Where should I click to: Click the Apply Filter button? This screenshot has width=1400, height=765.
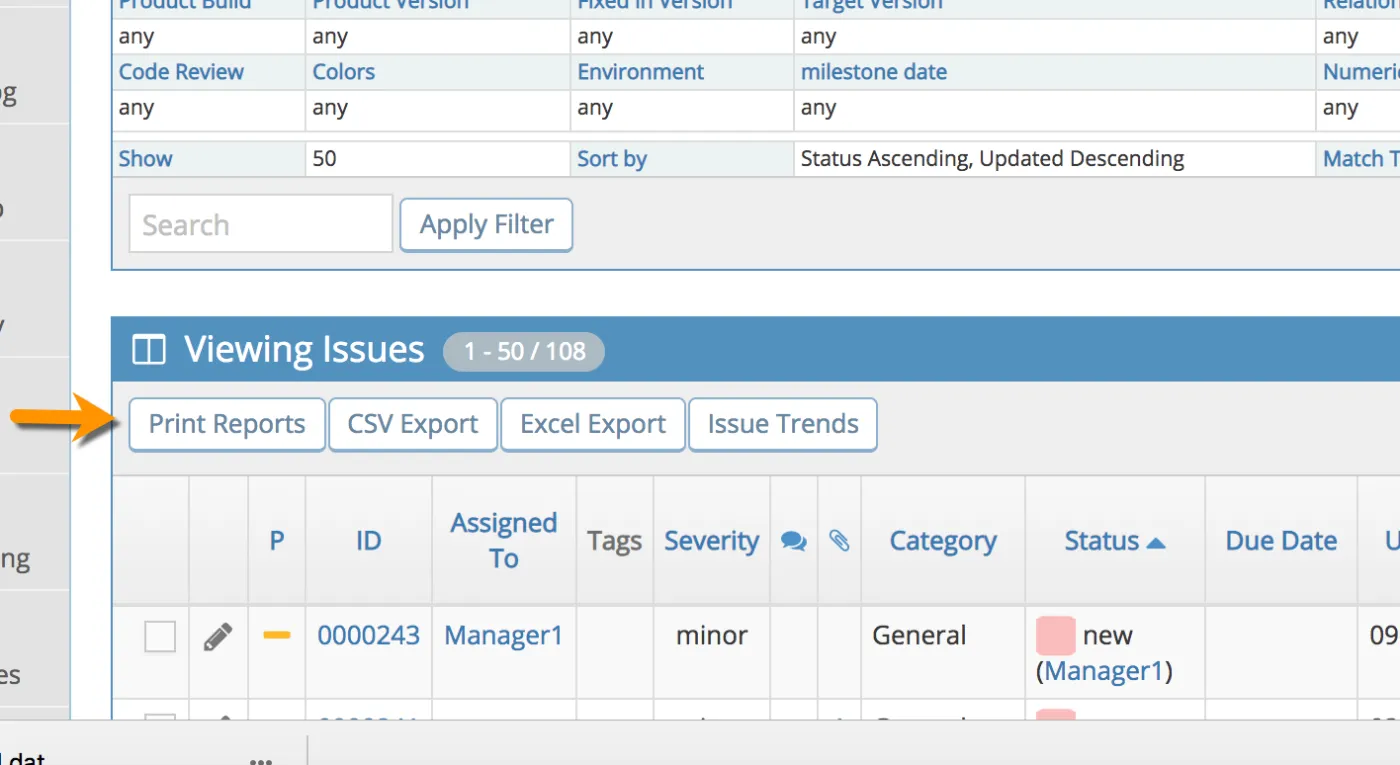486,224
